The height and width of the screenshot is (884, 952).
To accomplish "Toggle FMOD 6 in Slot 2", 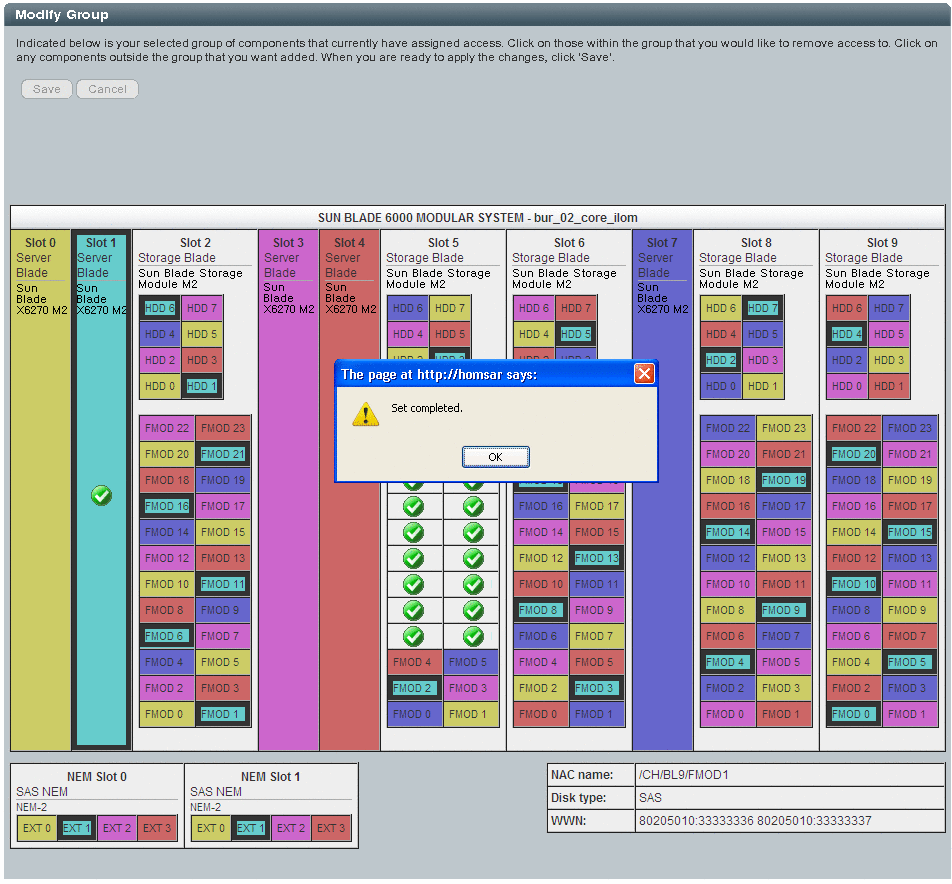I will (167, 636).
